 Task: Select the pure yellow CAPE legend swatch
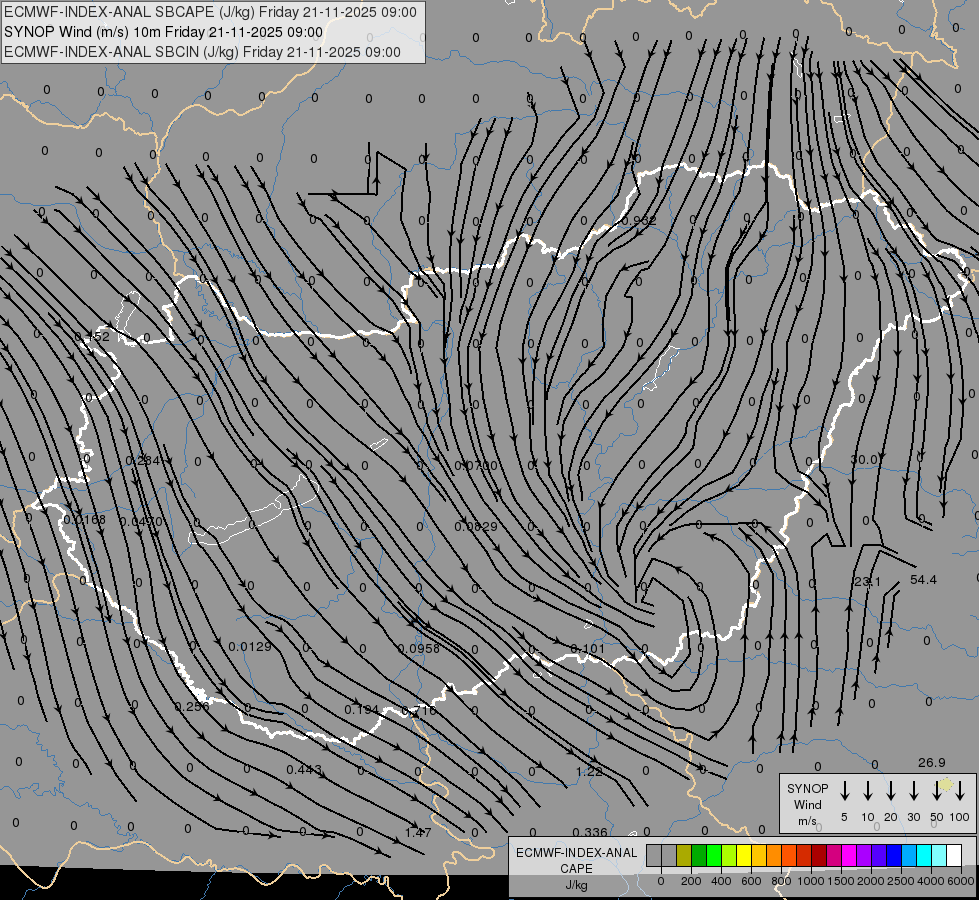click(744, 855)
